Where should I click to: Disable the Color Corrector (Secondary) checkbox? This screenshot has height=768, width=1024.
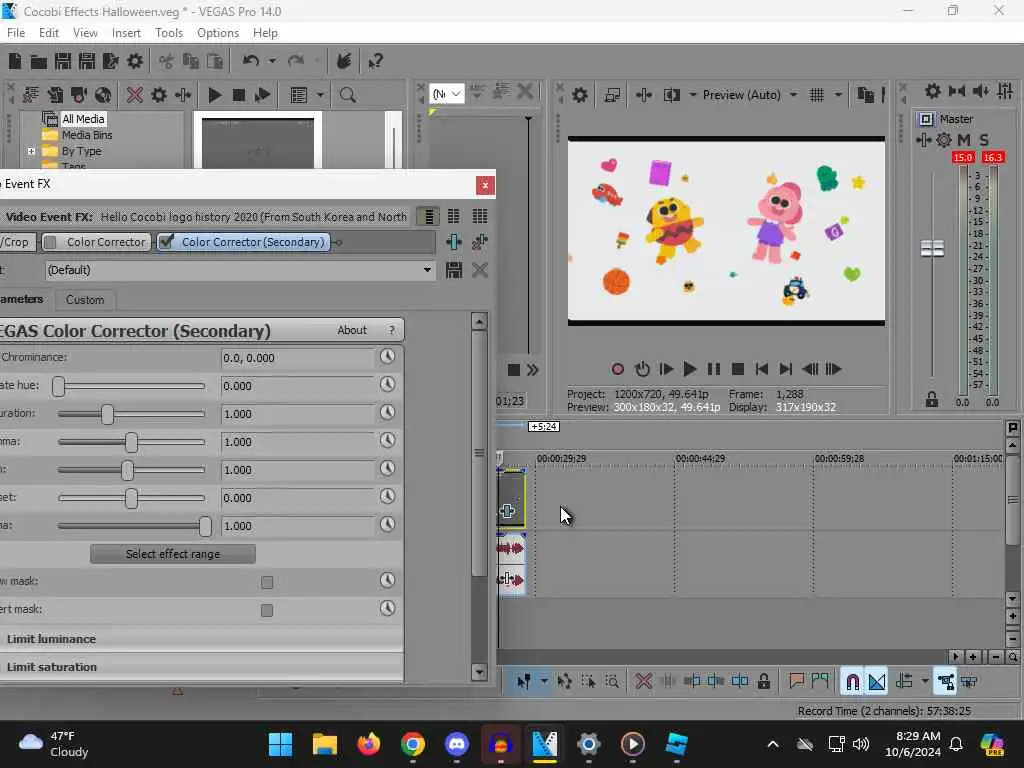pos(167,242)
